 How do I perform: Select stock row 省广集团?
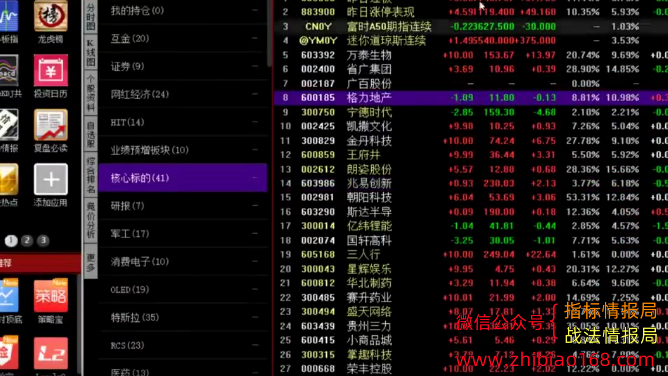(471, 69)
